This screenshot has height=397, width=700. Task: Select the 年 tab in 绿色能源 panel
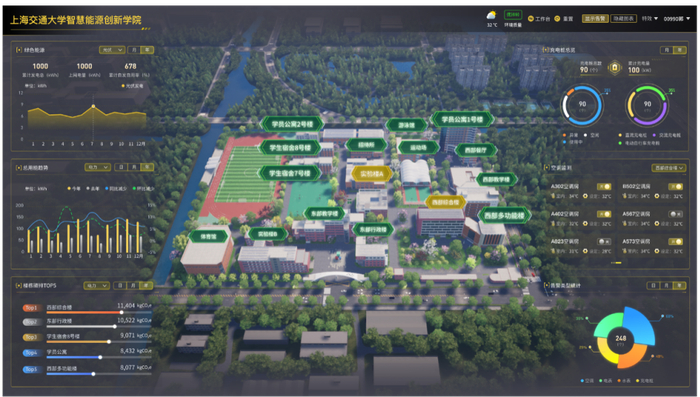(147, 50)
